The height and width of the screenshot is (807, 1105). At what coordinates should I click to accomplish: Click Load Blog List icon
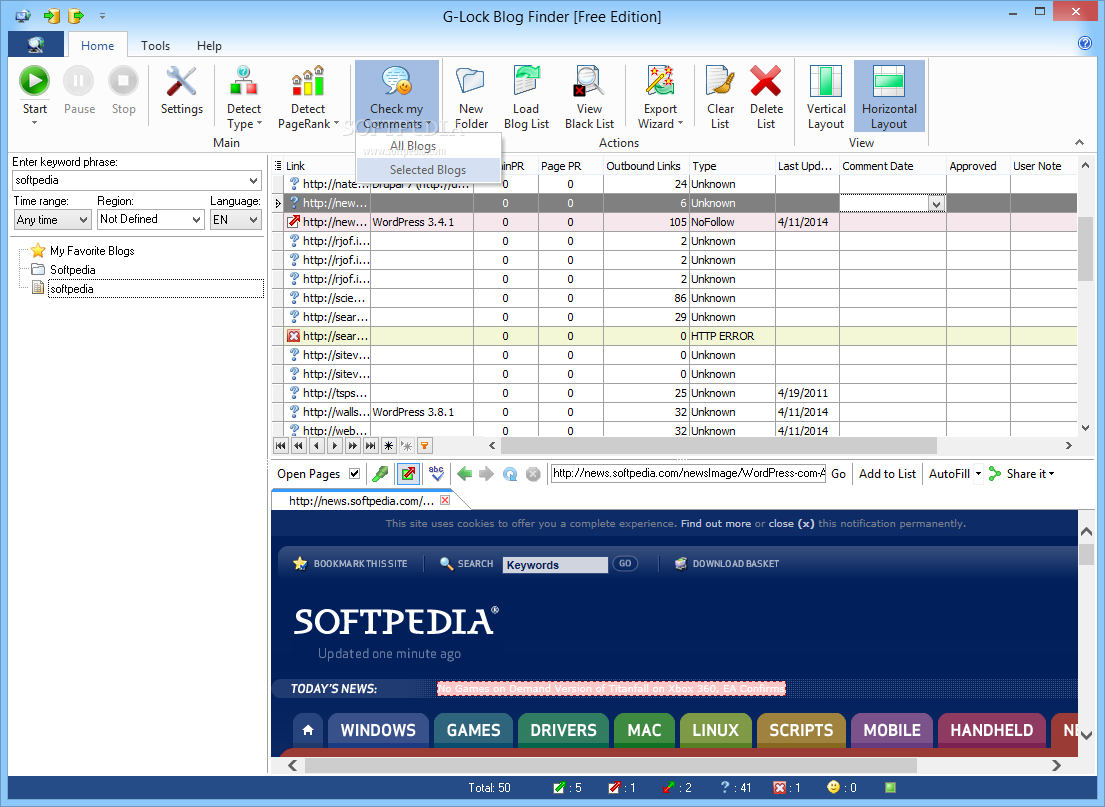coord(526,80)
